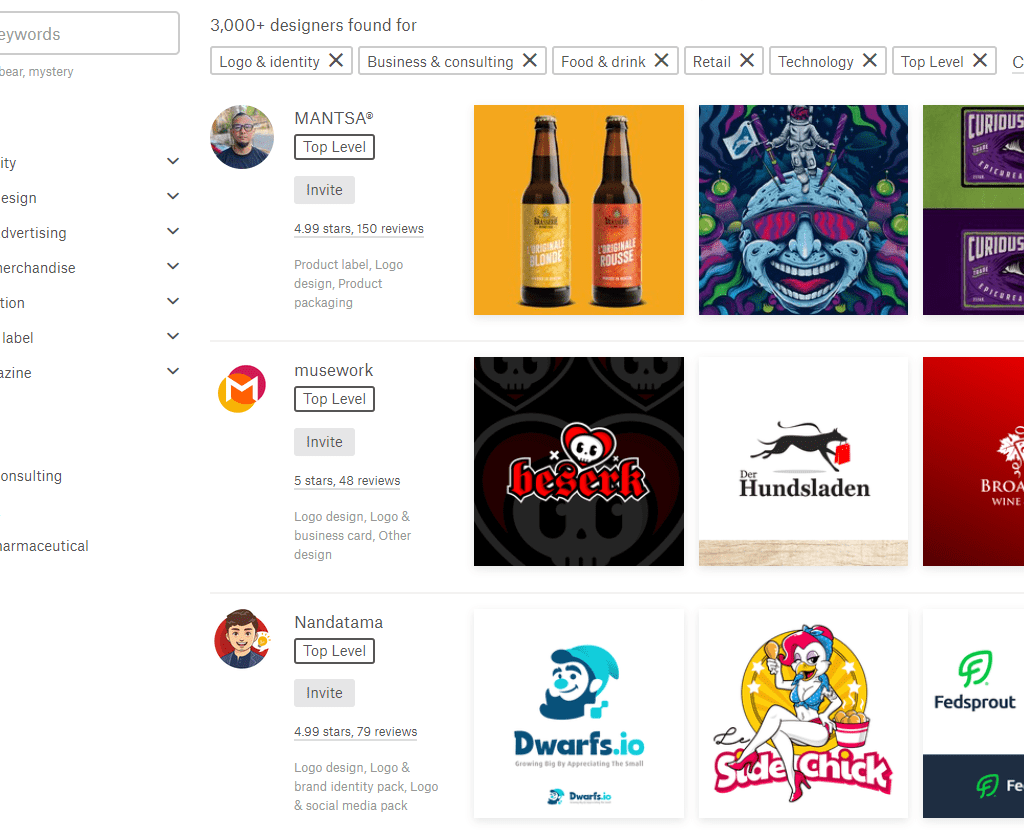
Task: Click the Top Level badge under musework
Action: [334, 399]
